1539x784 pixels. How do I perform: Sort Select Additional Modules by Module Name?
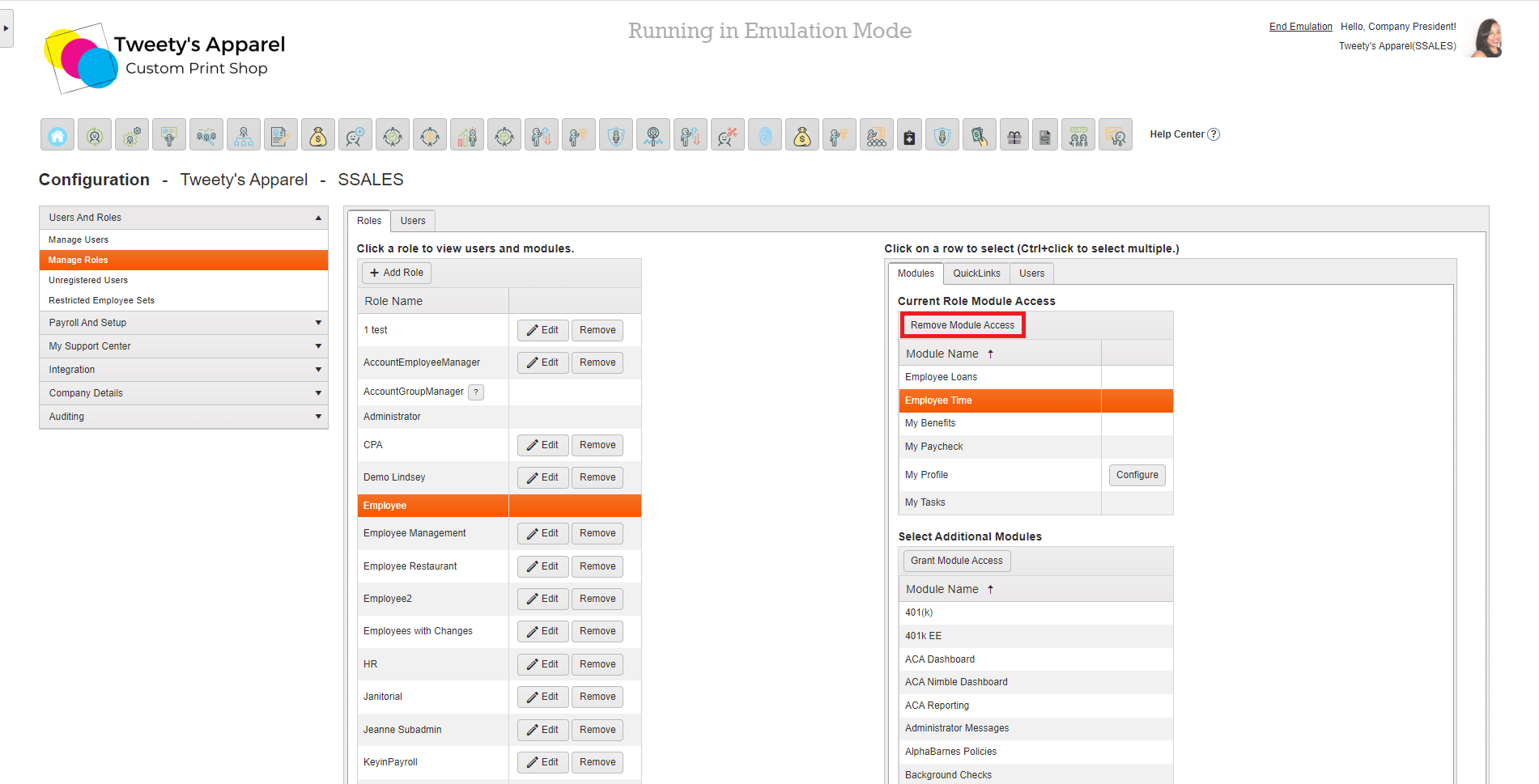1035,589
